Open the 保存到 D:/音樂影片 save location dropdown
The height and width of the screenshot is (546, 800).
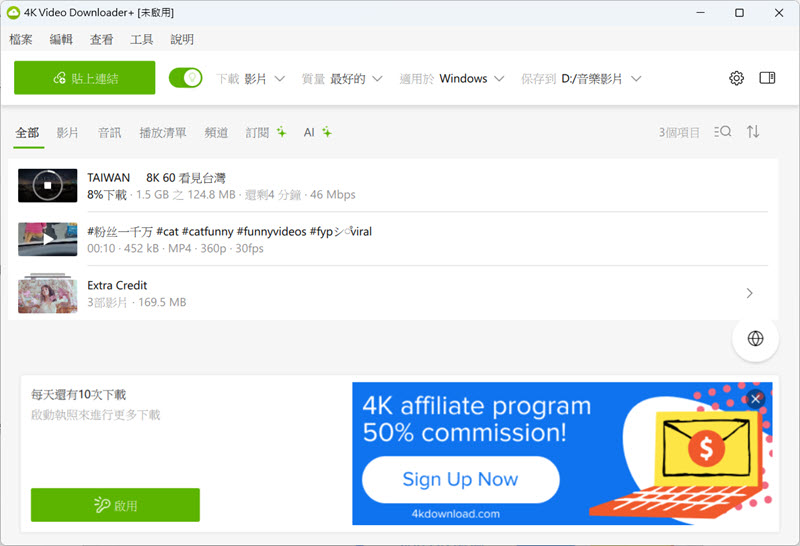point(581,79)
